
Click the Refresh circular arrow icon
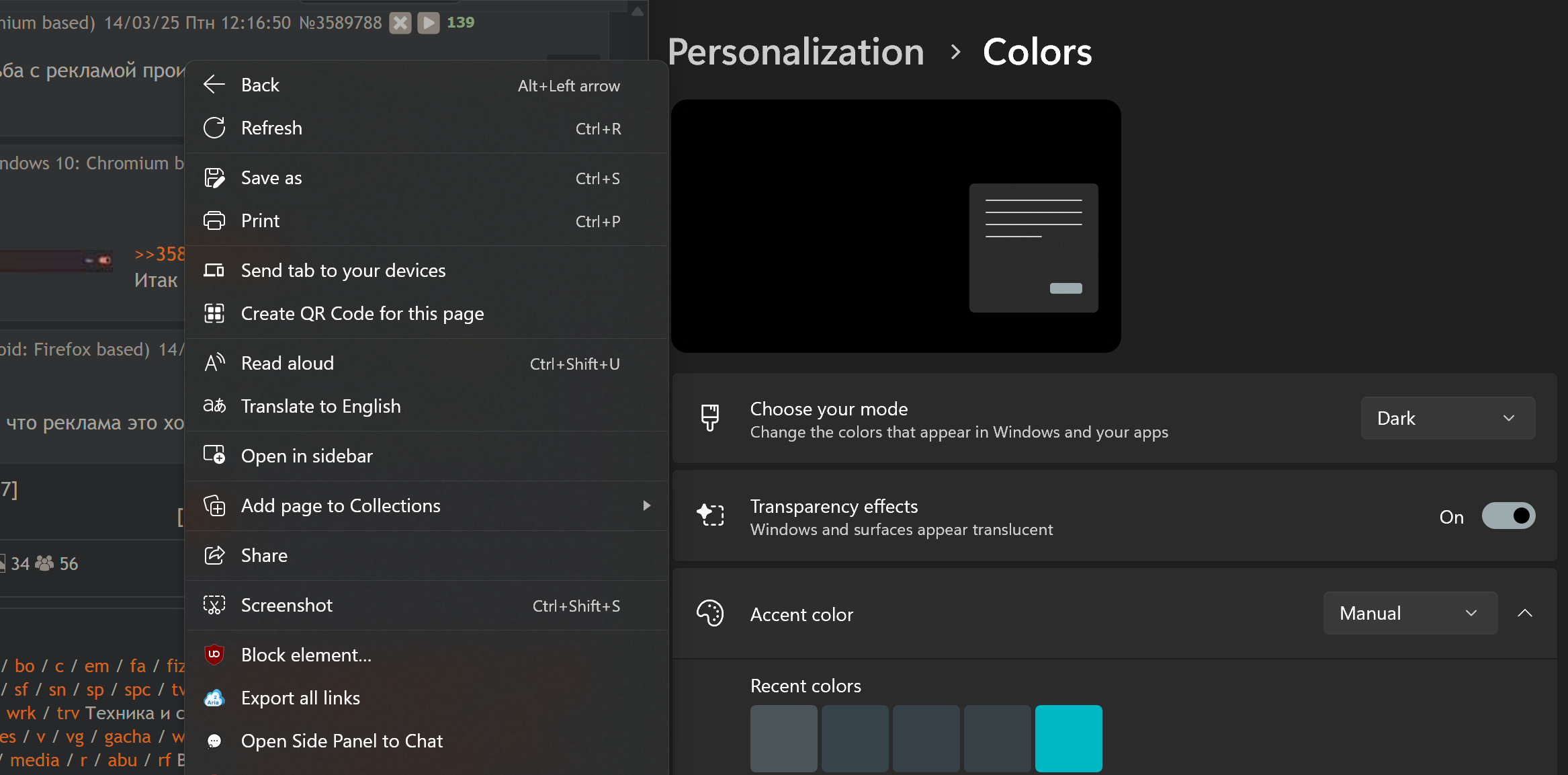tap(214, 128)
